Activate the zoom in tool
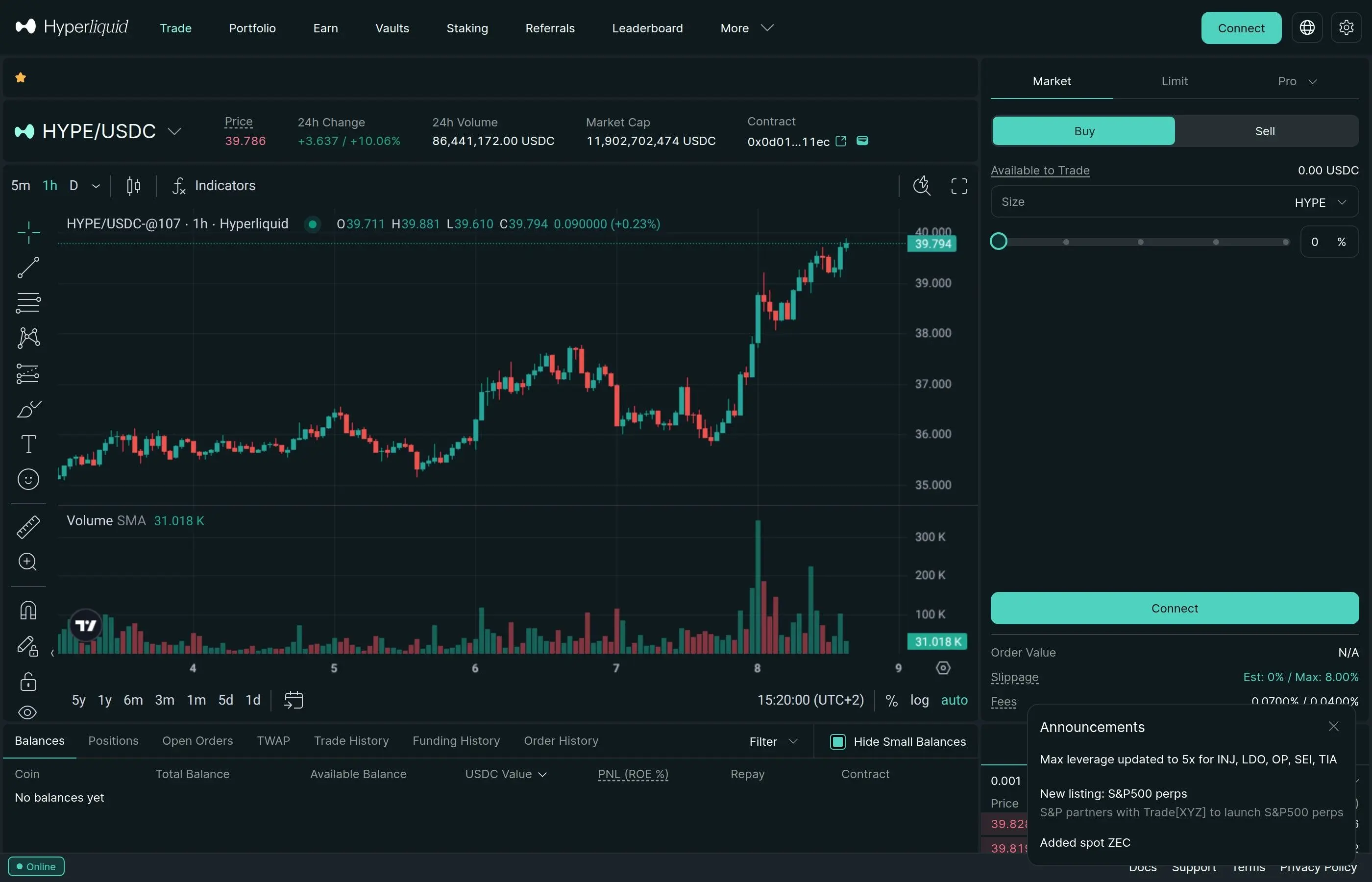The image size is (1372, 882). point(28,562)
